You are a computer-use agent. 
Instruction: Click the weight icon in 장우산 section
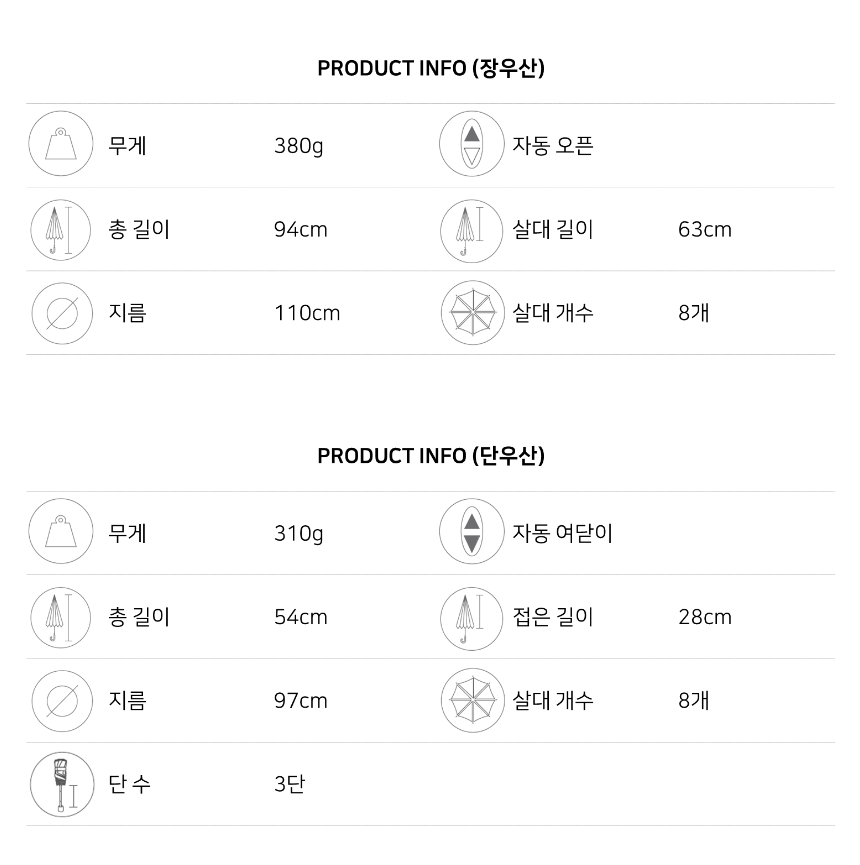tap(61, 144)
